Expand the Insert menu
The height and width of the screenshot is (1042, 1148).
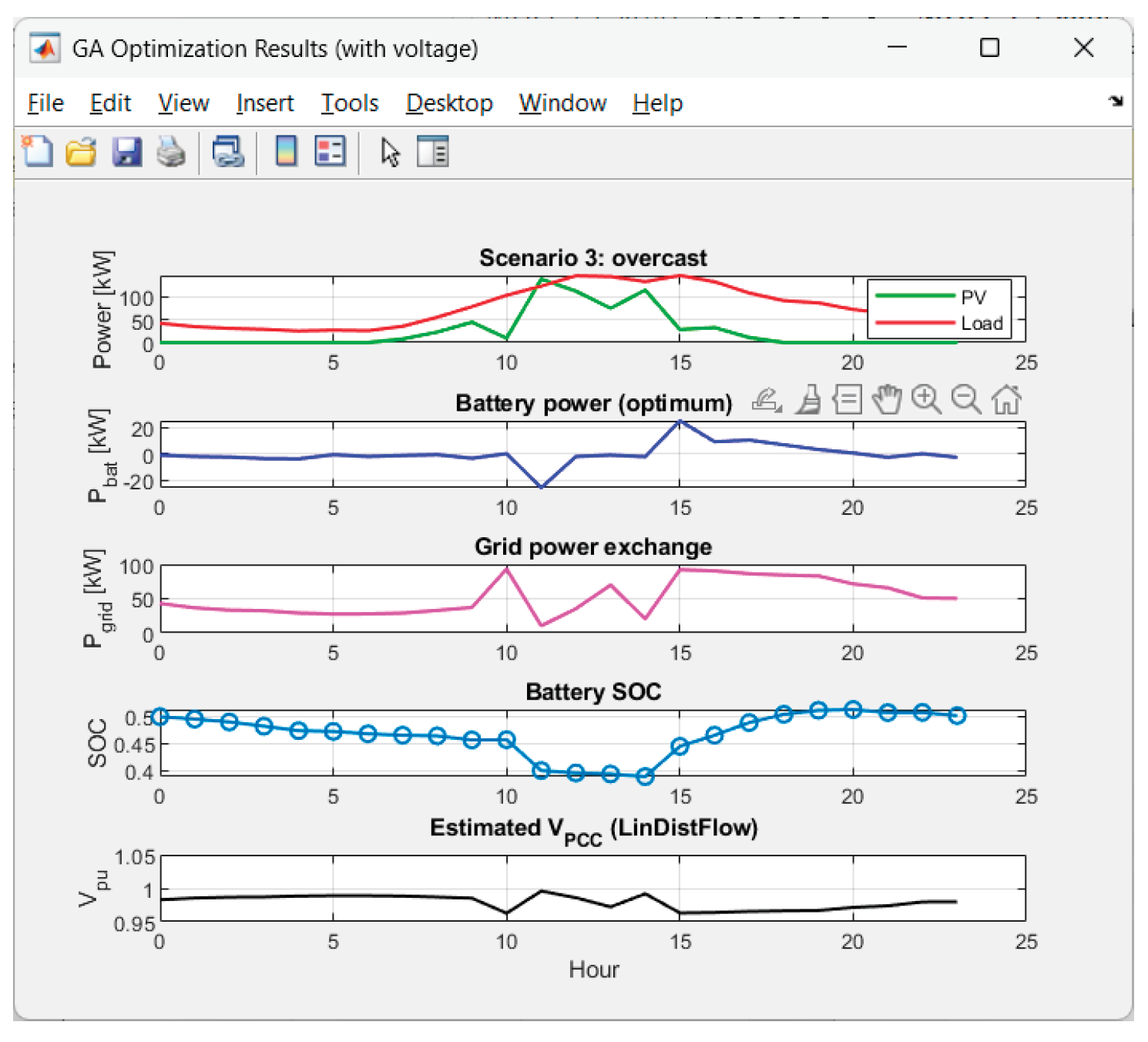(x=264, y=103)
